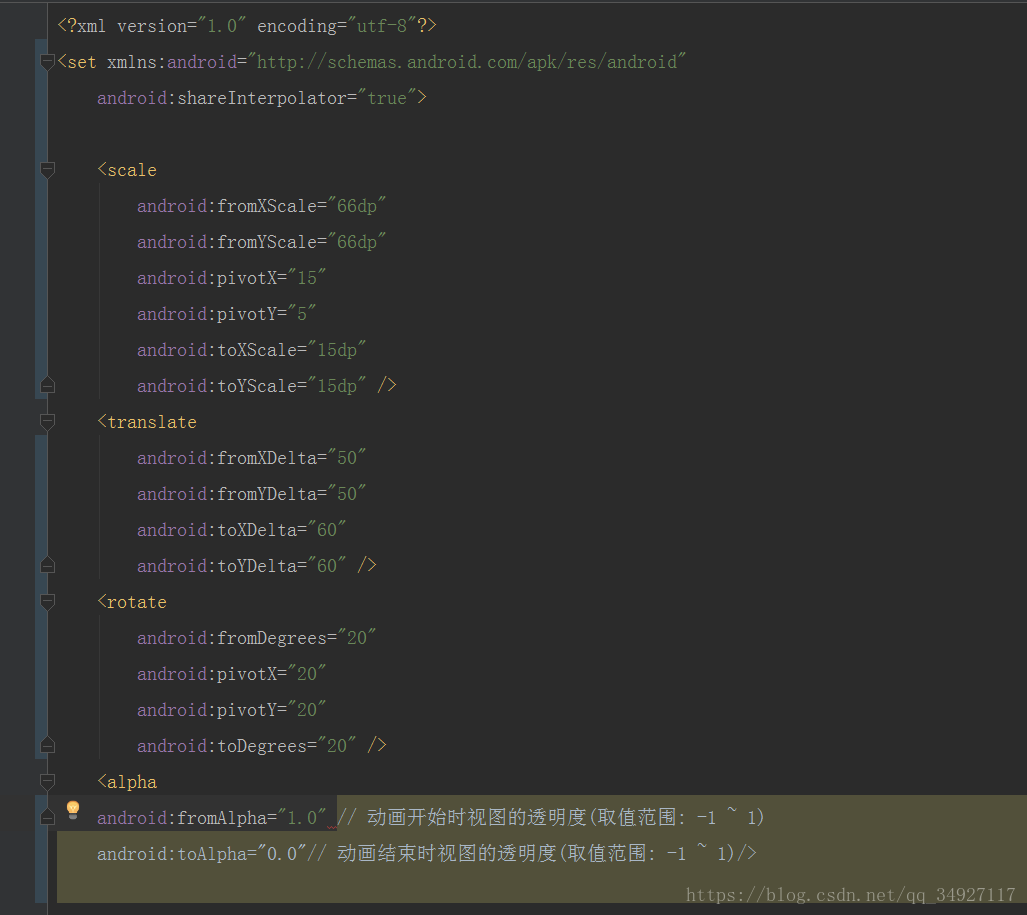Click fold end marker beside toDegrees line
This screenshot has height=915, width=1027.
click(47, 745)
